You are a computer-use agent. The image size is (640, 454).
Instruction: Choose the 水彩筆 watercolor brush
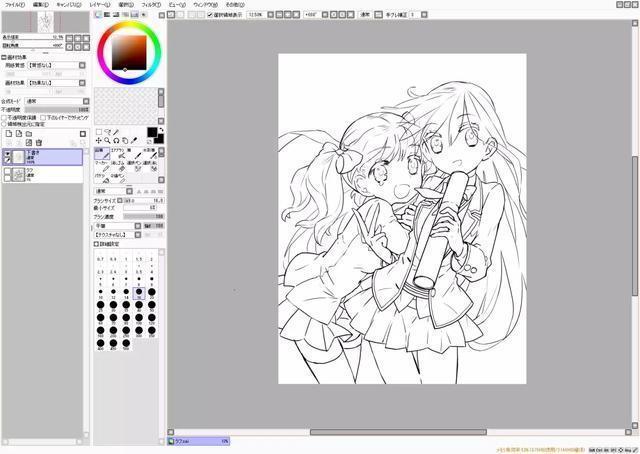tap(149, 153)
